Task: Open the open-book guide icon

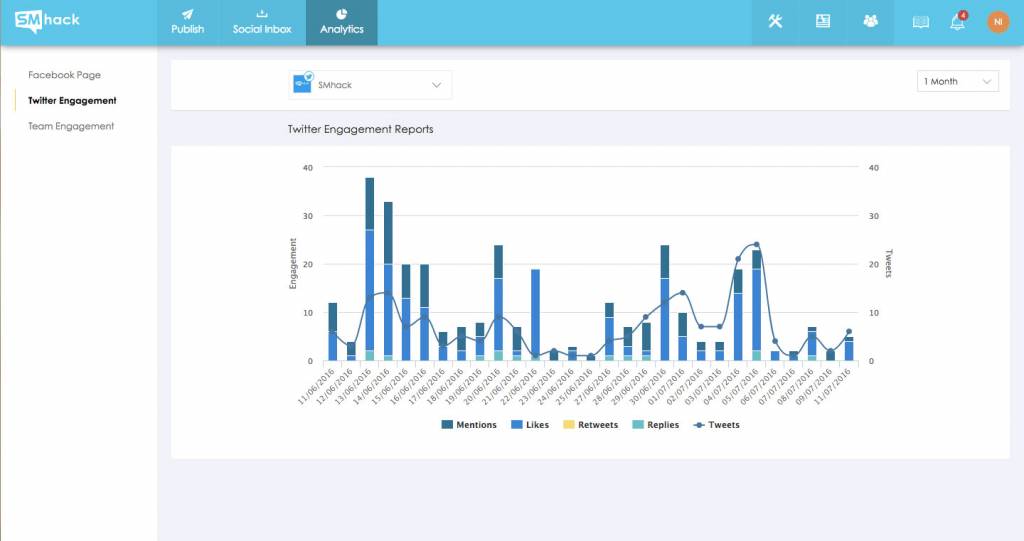Action: click(921, 22)
